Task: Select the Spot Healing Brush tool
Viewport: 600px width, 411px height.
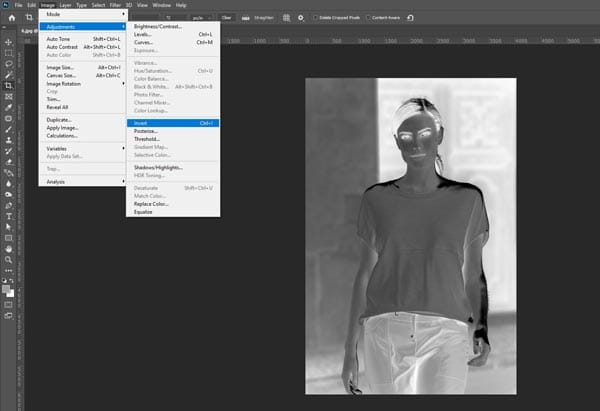Action: point(8,118)
